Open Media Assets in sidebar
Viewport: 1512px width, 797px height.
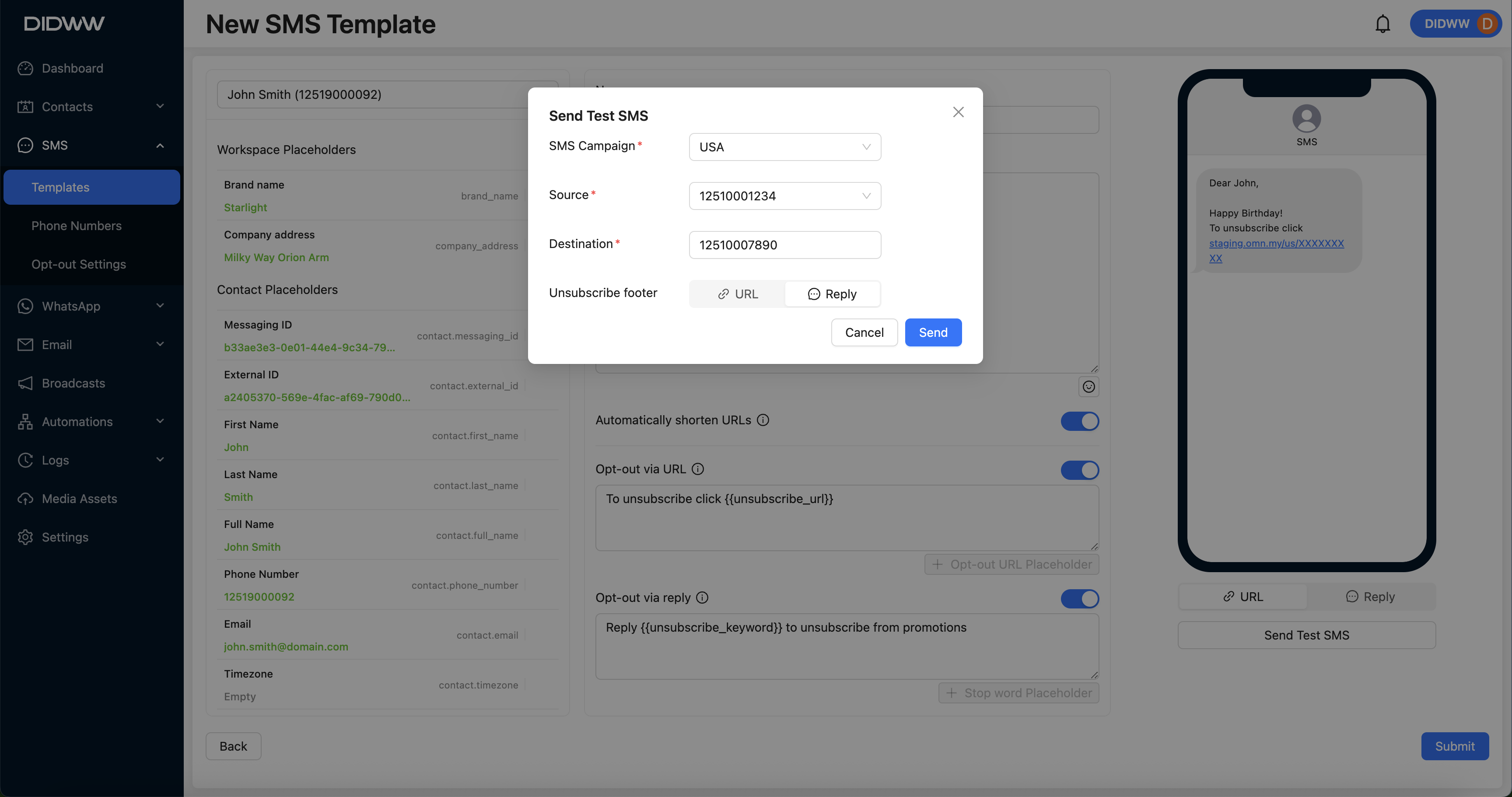pyautogui.click(x=79, y=499)
